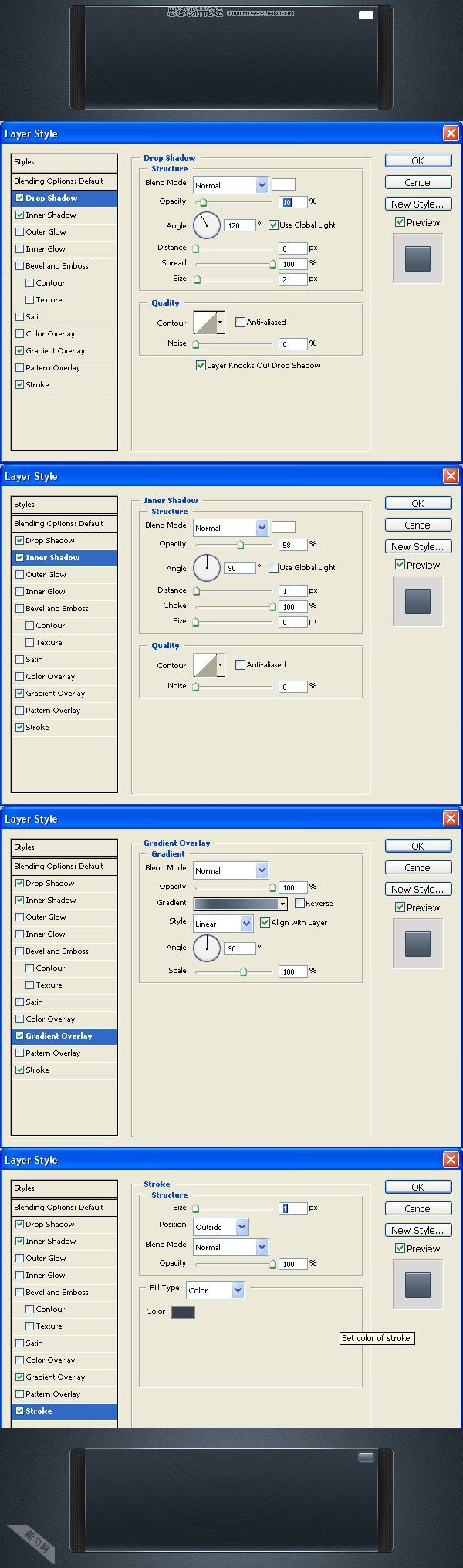The height and width of the screenshot is (1568, 463).
Task: Click Gradient Overlay Opacity input field
Action: pos(292,887)
